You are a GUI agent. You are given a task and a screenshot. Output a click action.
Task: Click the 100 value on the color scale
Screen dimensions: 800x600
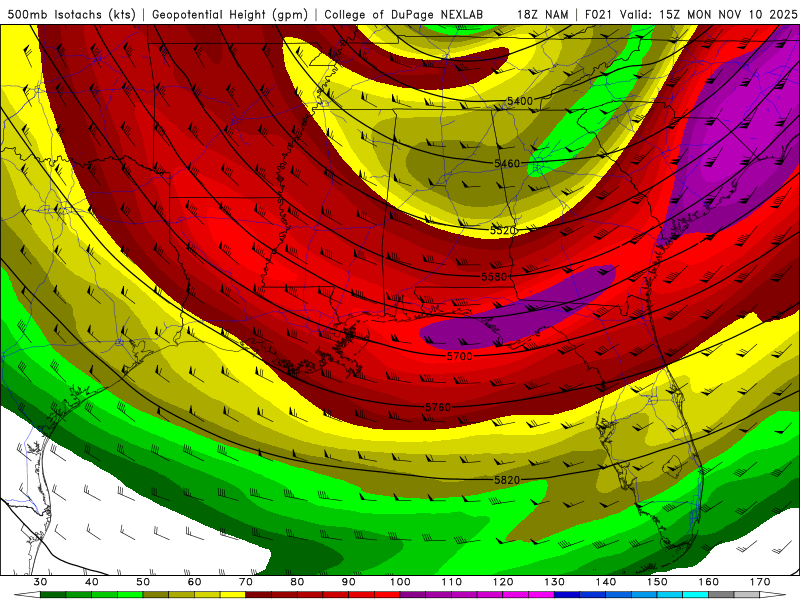coord(401,582)
